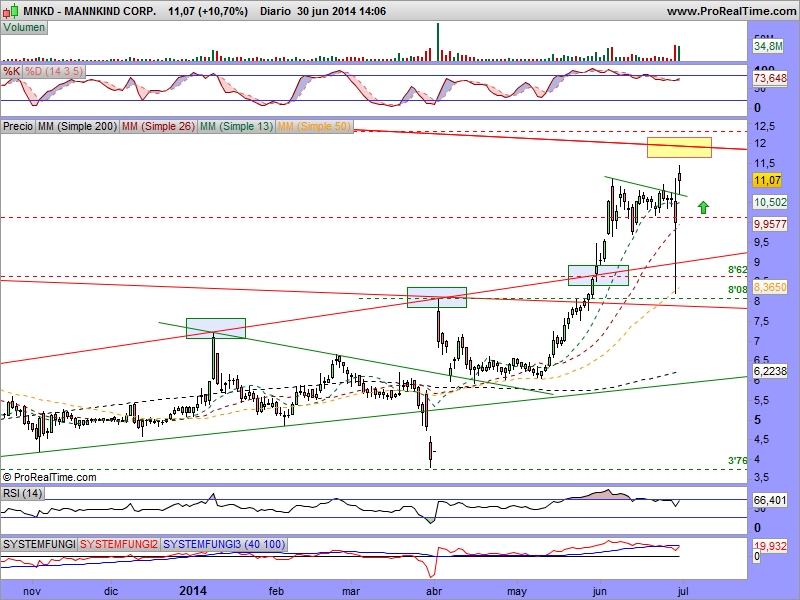Click the blue box near 8 in April
The image size is (800, 600).
[437, 297]
